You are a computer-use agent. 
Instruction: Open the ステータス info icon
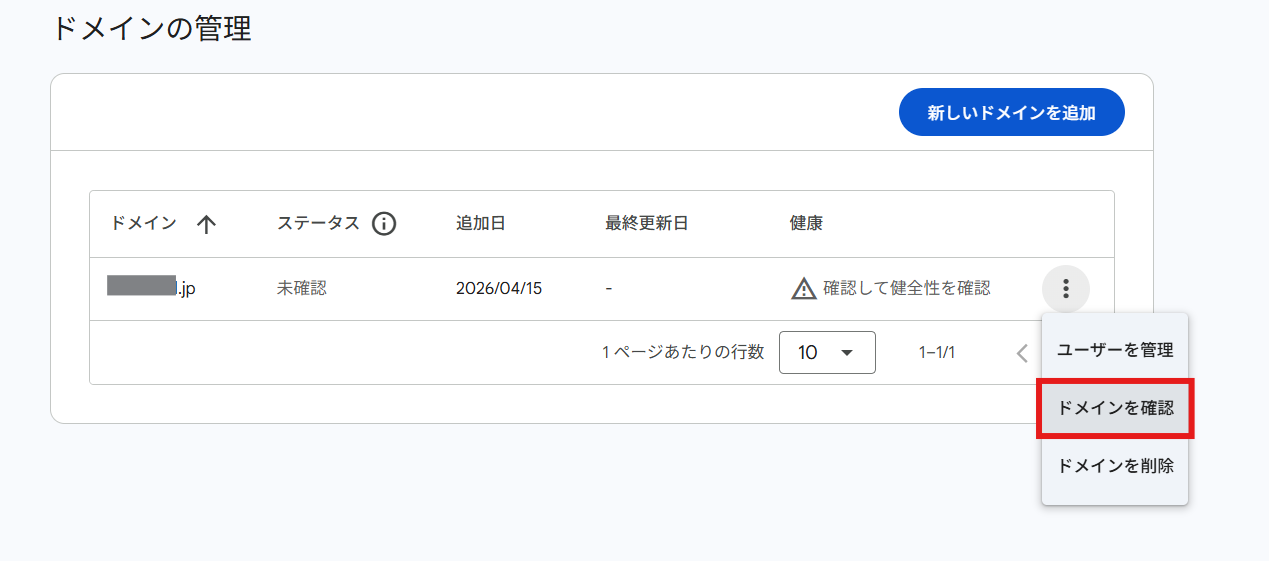384,223
